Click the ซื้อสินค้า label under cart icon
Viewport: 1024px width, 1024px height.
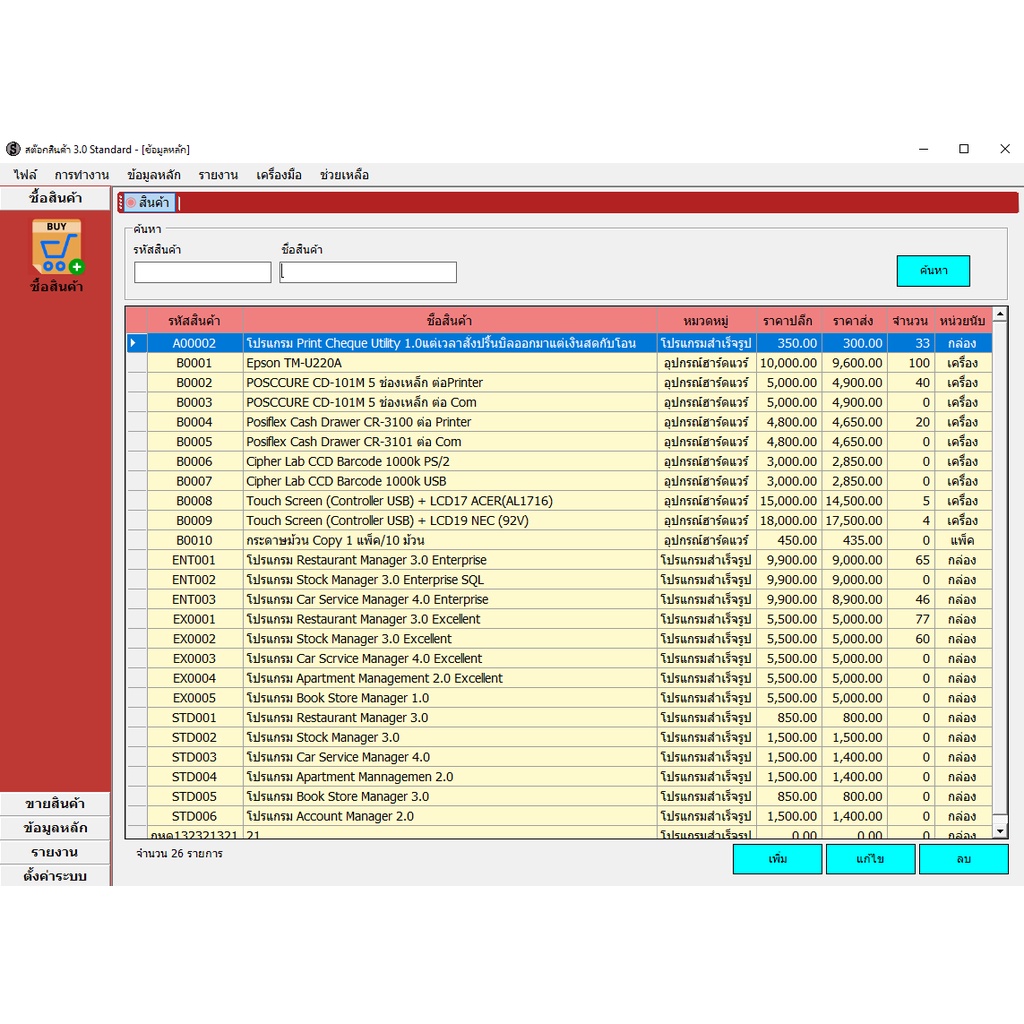coord(56,287)
